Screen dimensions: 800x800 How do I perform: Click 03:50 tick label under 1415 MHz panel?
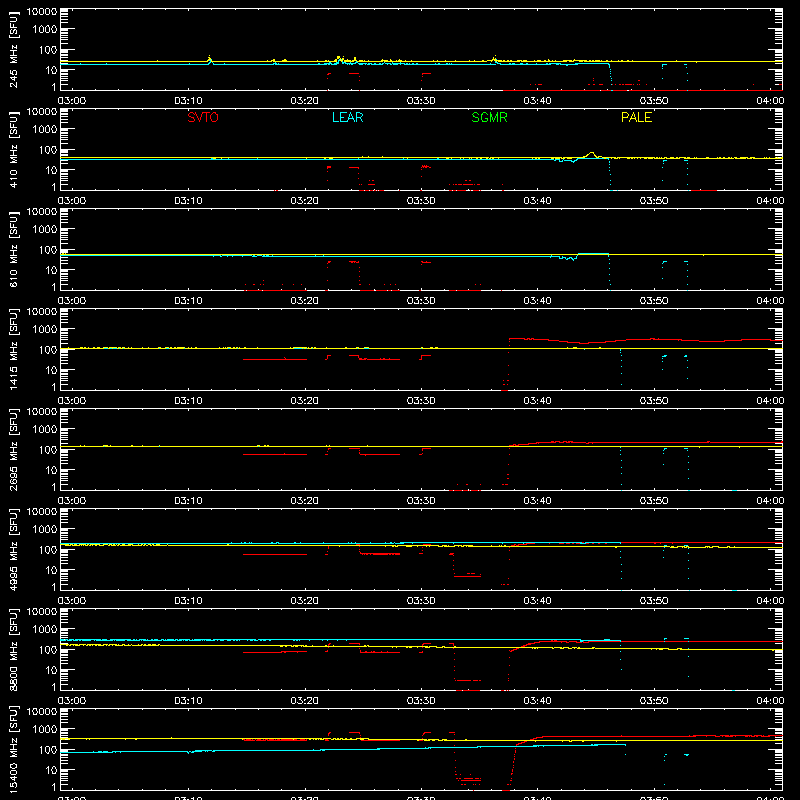tap(654, 401)
